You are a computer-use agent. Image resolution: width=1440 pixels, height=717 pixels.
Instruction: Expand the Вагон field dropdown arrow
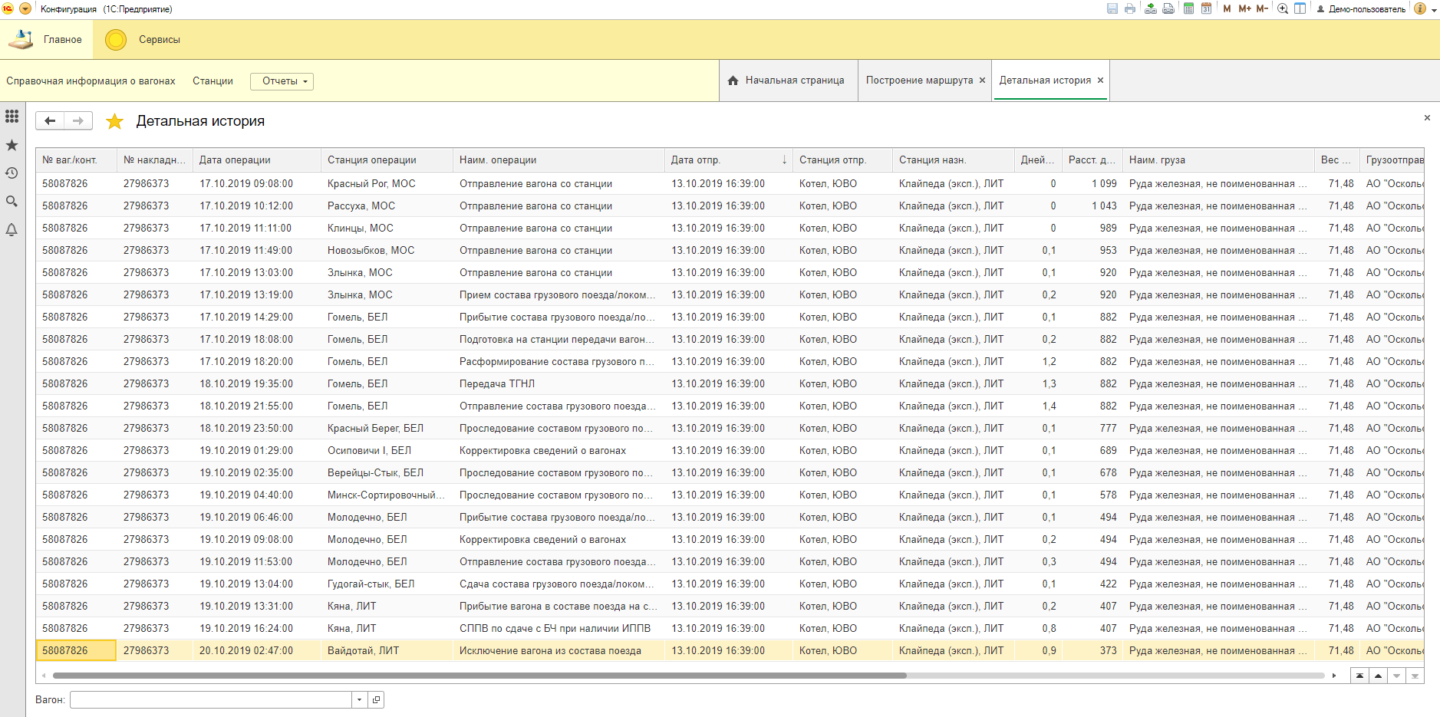pyautogui.click(x=360, y=700)
